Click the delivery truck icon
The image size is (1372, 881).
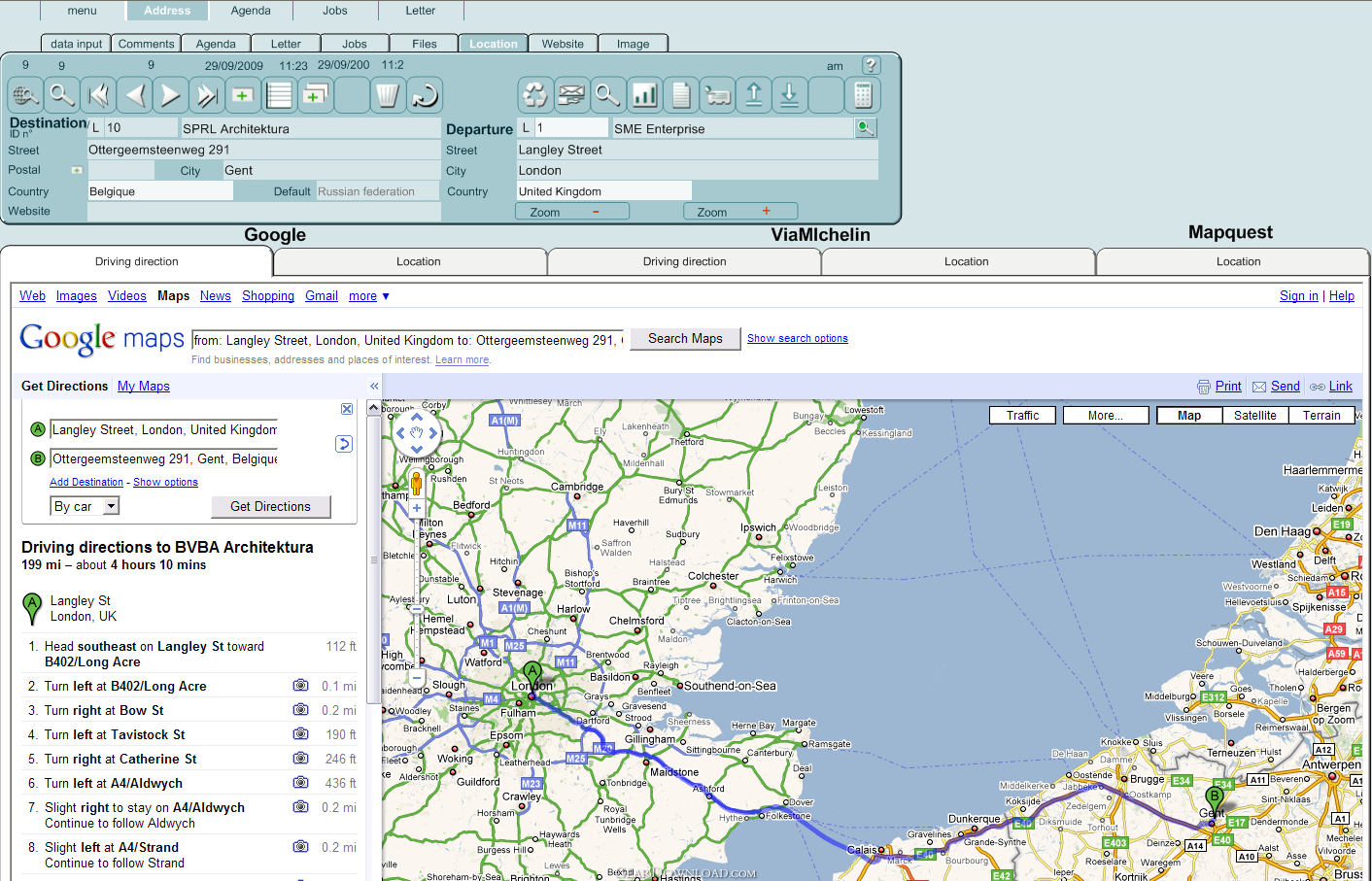click(x=717, y=95)
